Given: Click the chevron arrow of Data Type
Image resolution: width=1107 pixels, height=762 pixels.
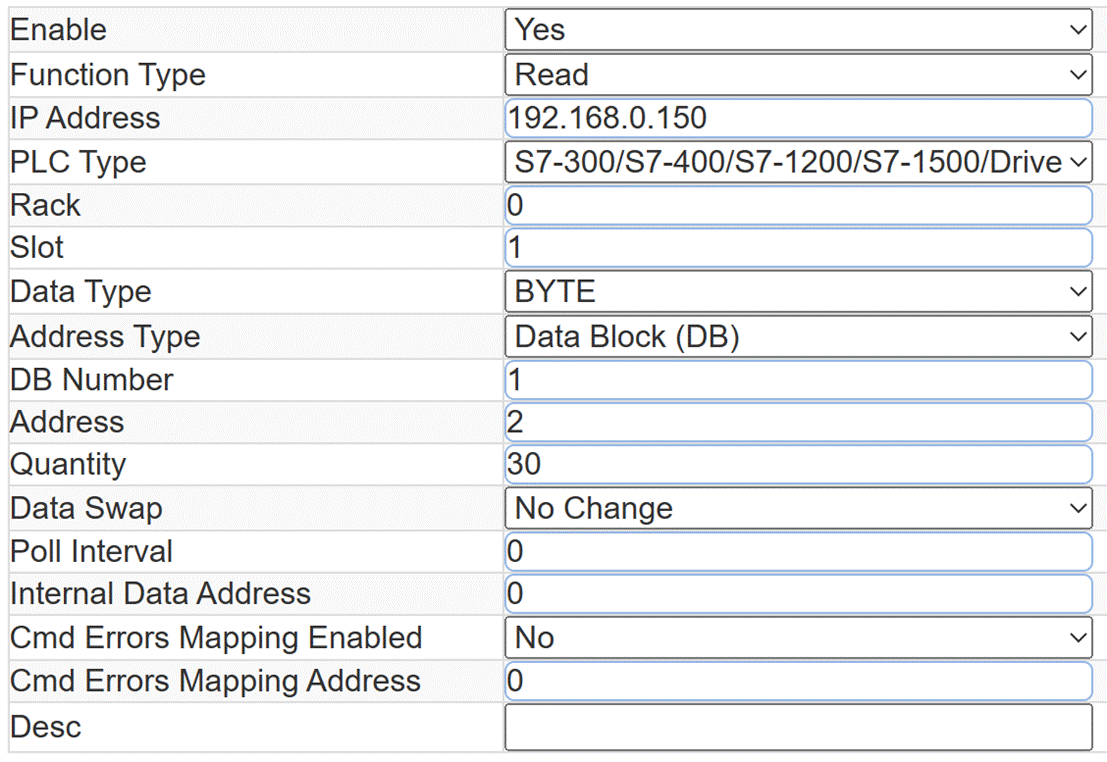Looking at the screenshot, I should [1077, 292].
